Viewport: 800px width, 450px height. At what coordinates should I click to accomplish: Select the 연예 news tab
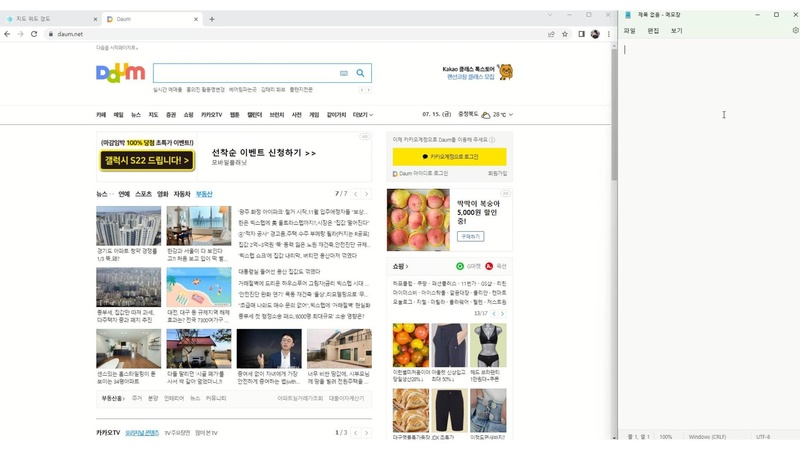(x=124, y=194)
